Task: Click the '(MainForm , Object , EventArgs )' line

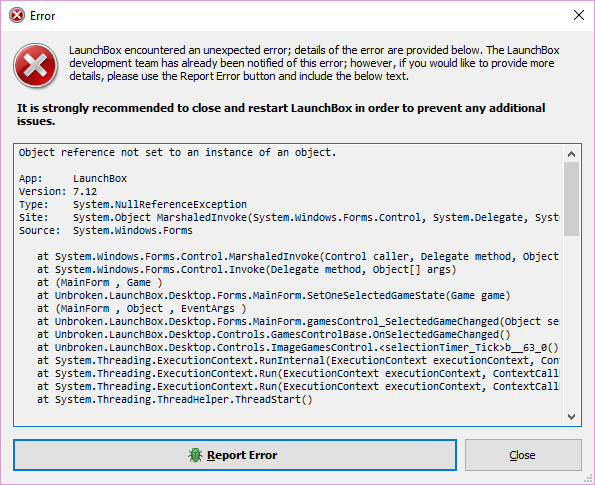Action: 142,309
